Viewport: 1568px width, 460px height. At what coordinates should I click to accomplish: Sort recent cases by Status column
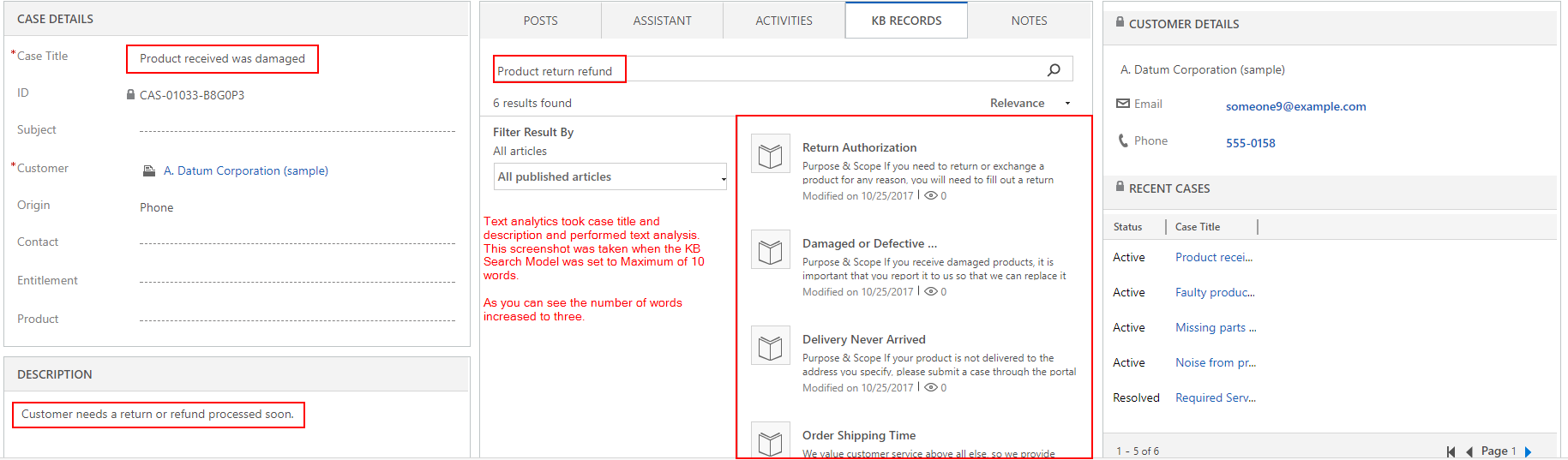pyautogui.click(x=1127, y=227)
